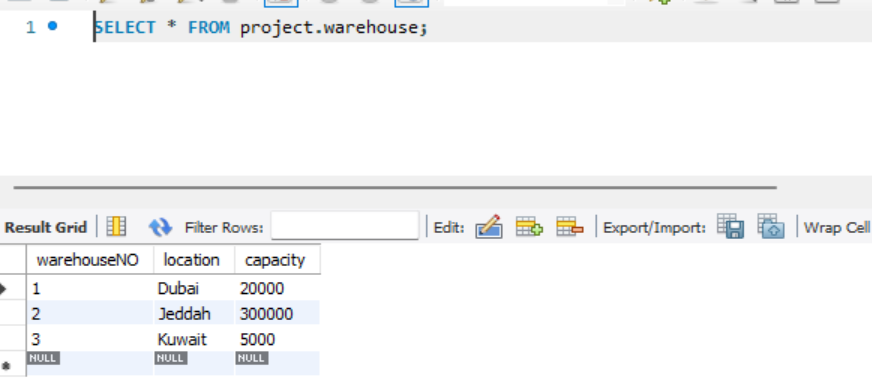This screenshot has height=392, width=872.
Task: Sort by the capacity column header
Action: pos(277,260)
